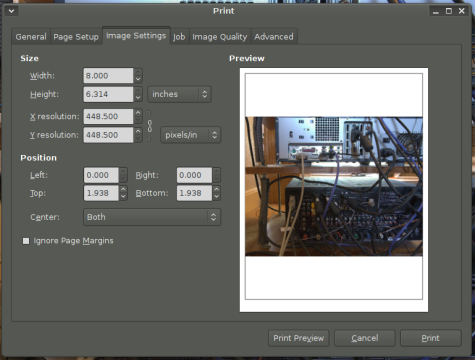The height and width of the screenshot is (360, 475).
Task: Decrease X resolution with down arrow
Action: click(x=138, y=120)
